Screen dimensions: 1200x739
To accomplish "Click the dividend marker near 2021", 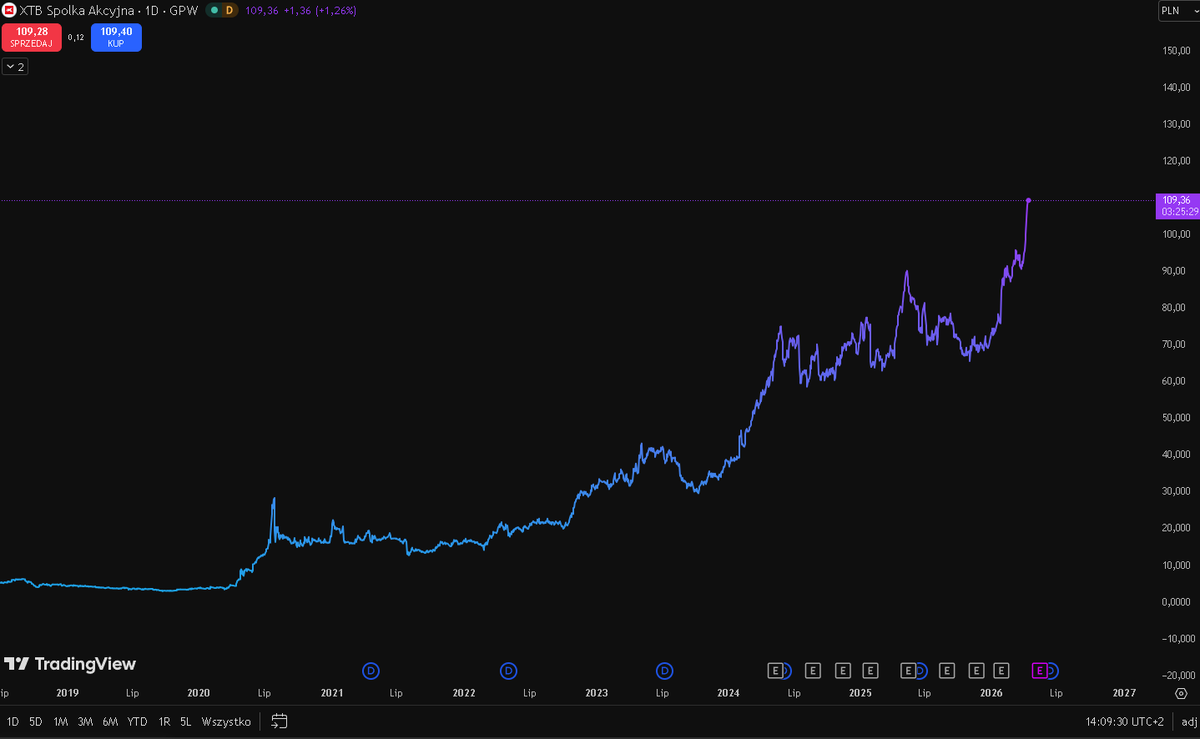I will (371, 670).
